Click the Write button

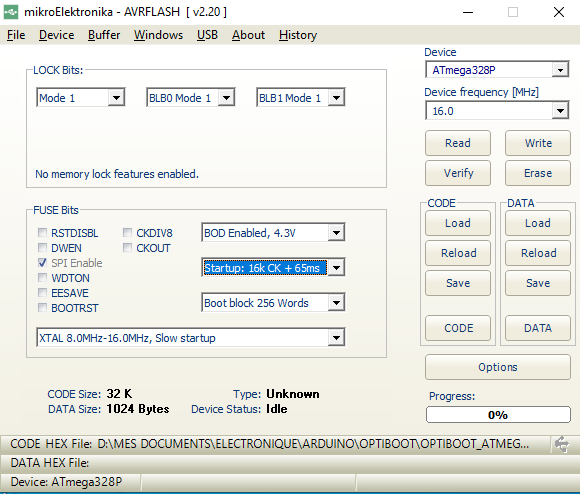538,143
